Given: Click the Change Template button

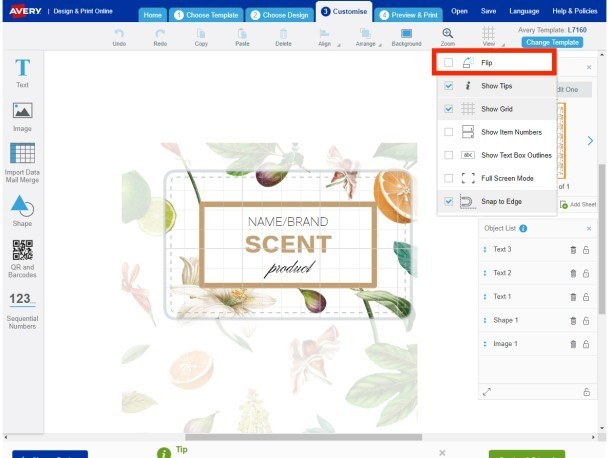Looking at the screenshot, I should point(552,42).
